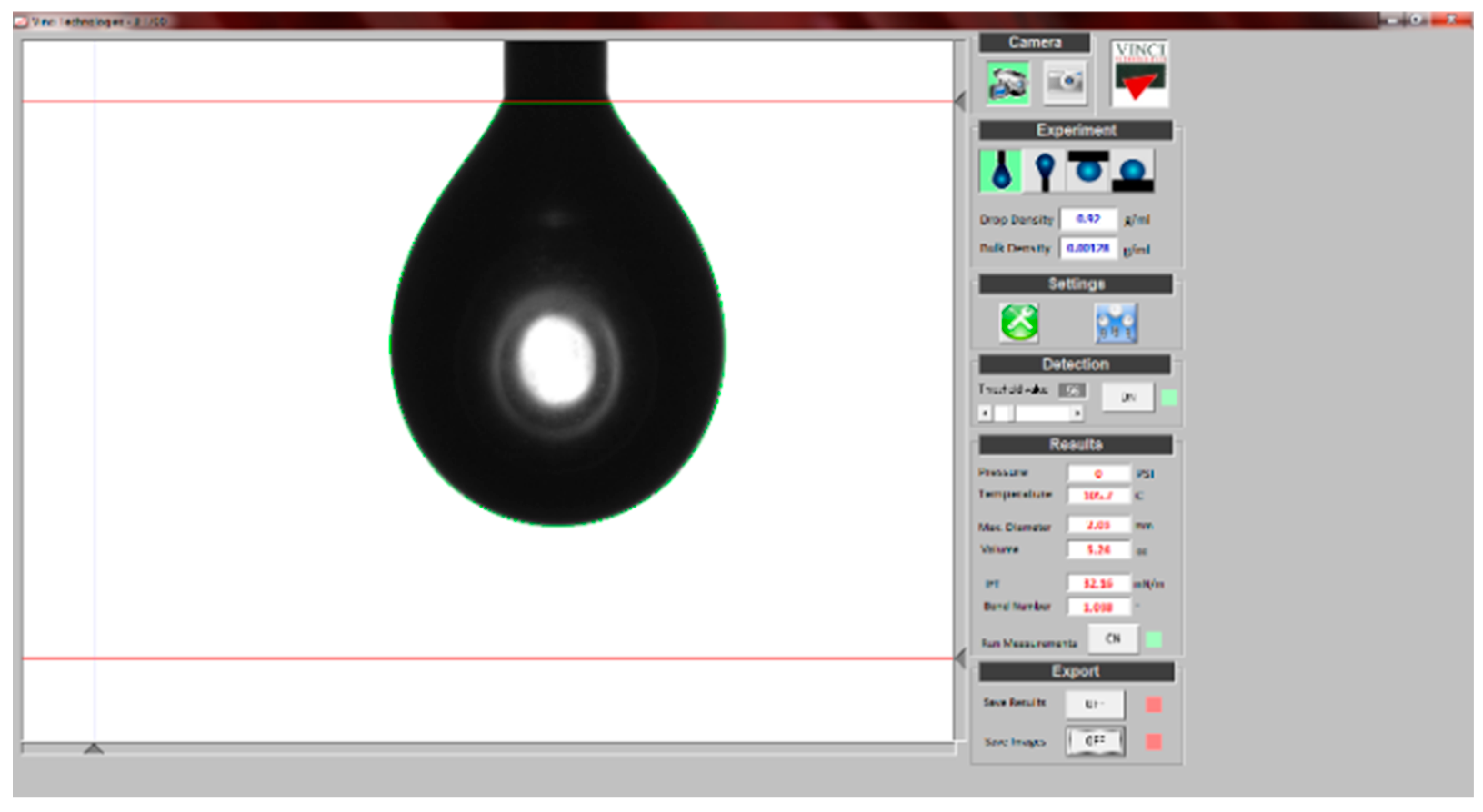Select the rising drop experiment icon
1483x812 pixels.
(1044, 171)
